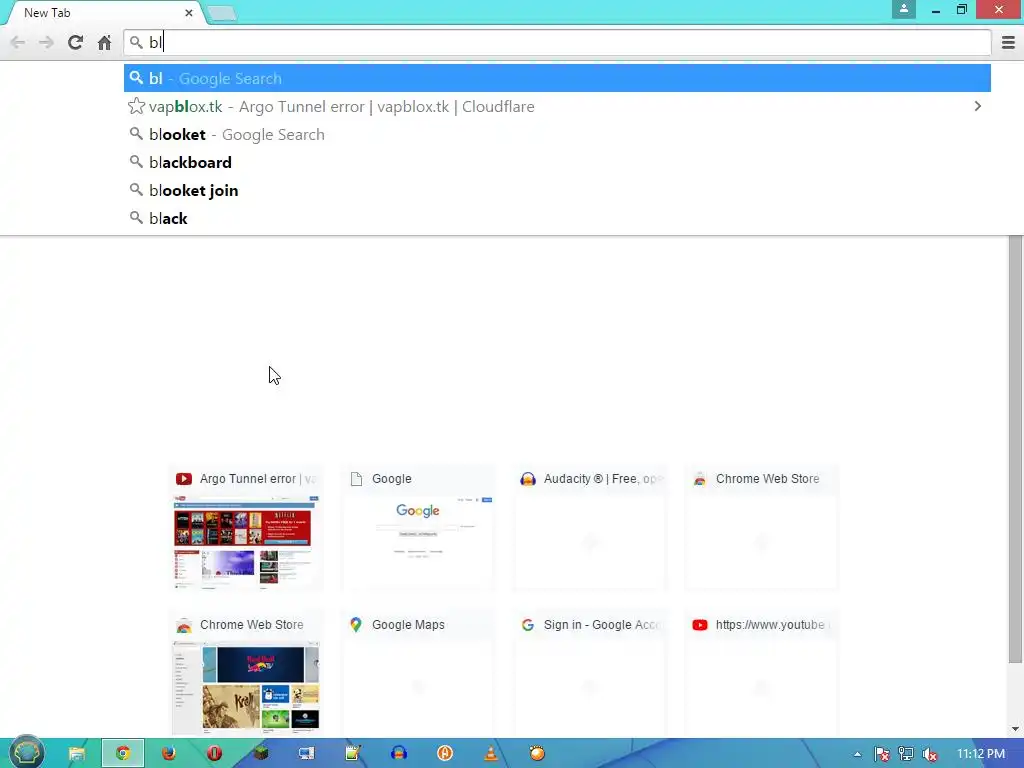Launch Firefox from the taskbar

(168, 754)
